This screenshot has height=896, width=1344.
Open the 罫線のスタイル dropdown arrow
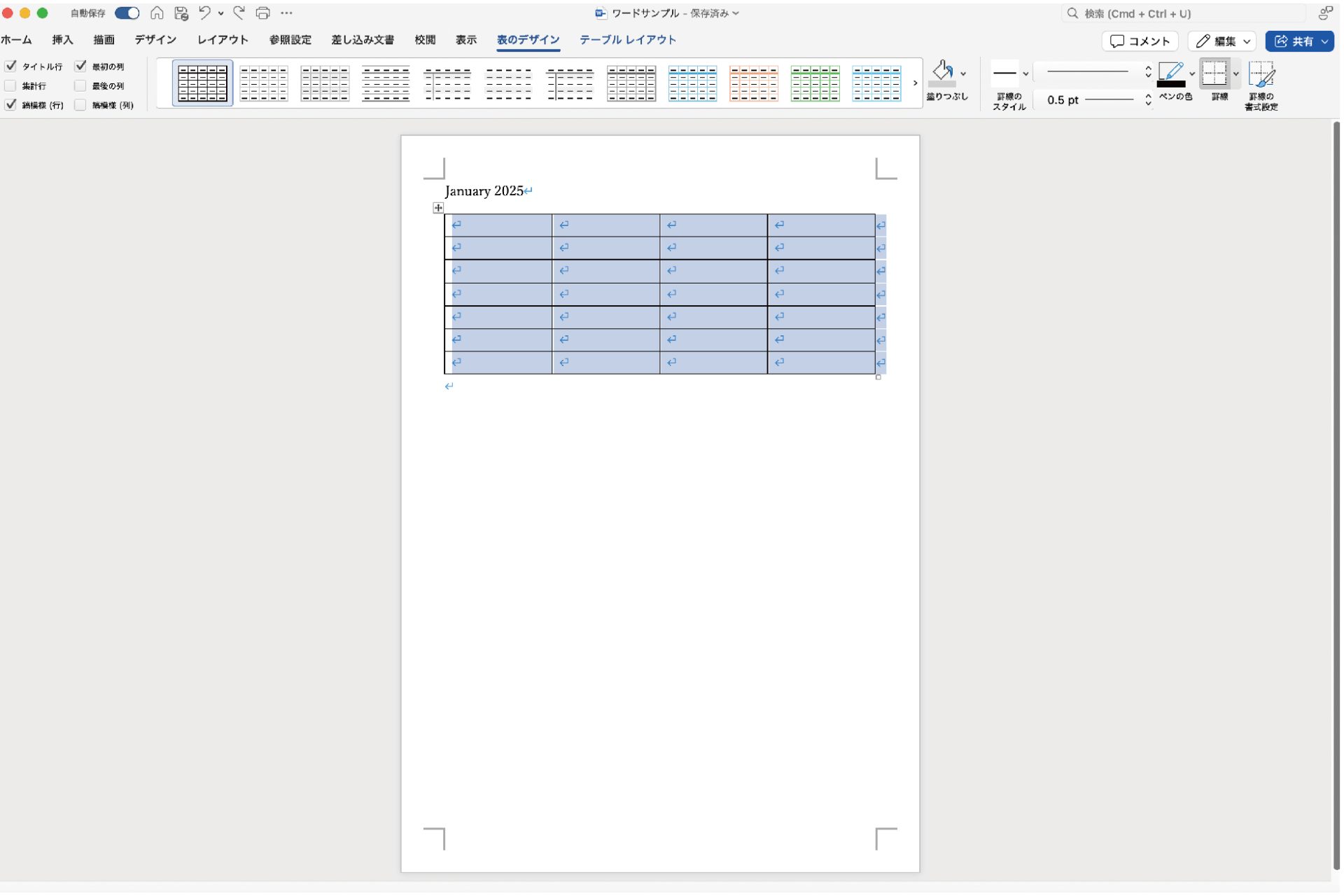1025,73
